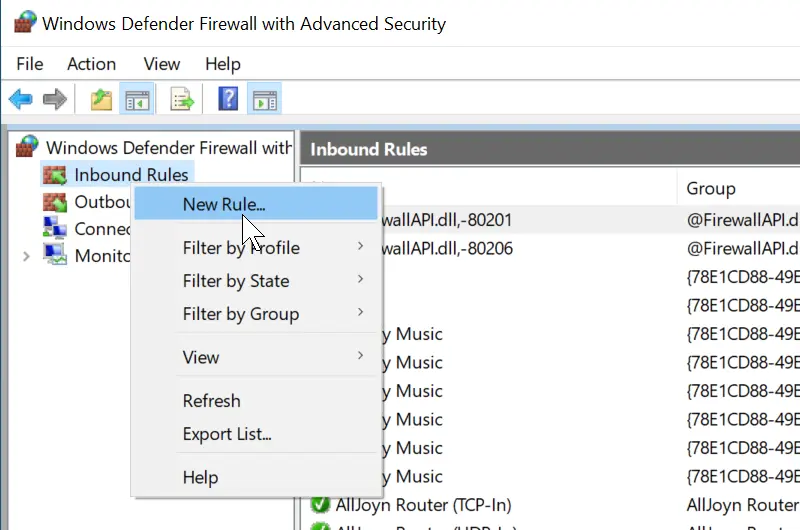Toggle the Show/Hide Console Tree icon
800x530 pixels.
(x=135, y=99)
